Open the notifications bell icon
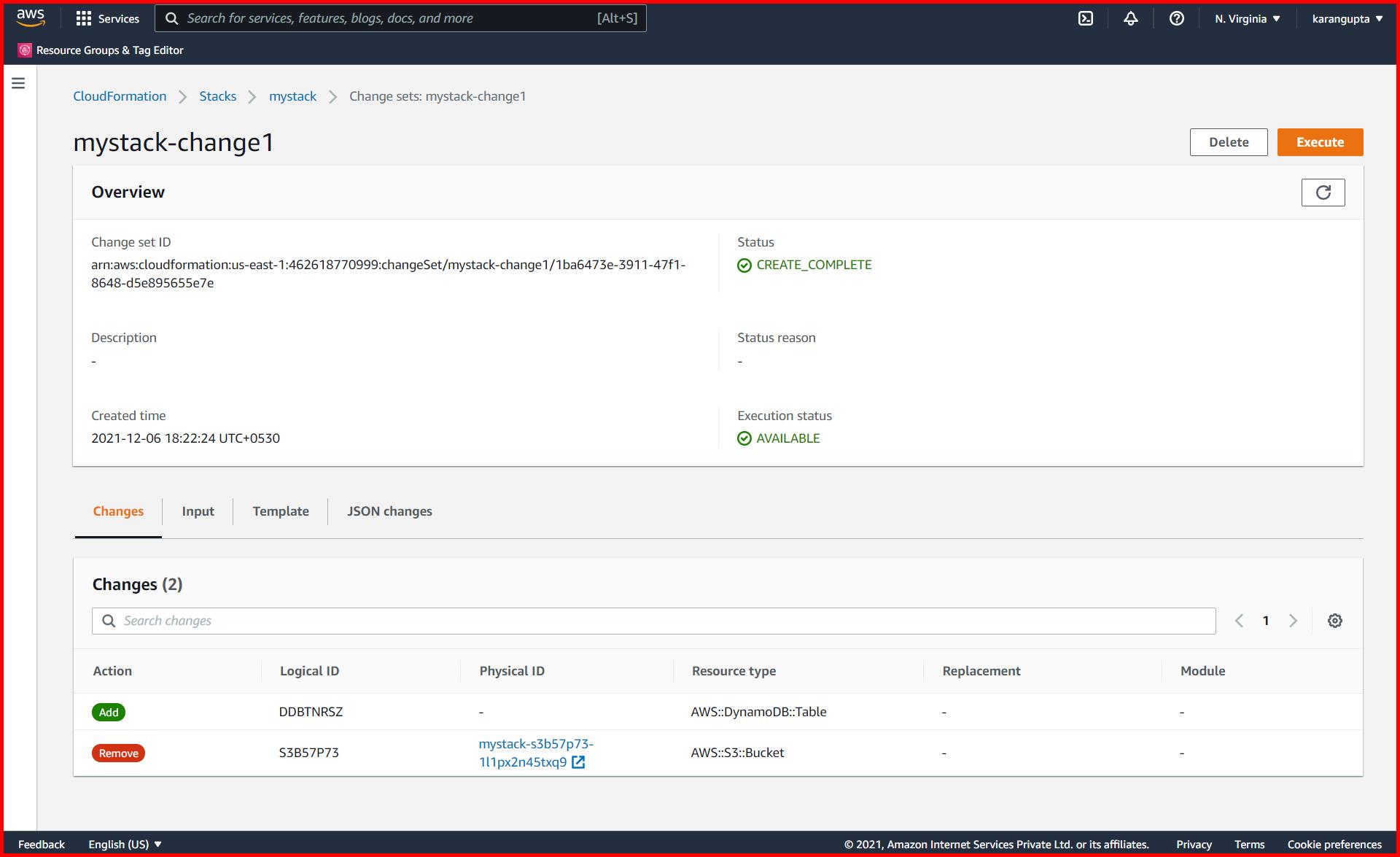 pos(1130,18)
